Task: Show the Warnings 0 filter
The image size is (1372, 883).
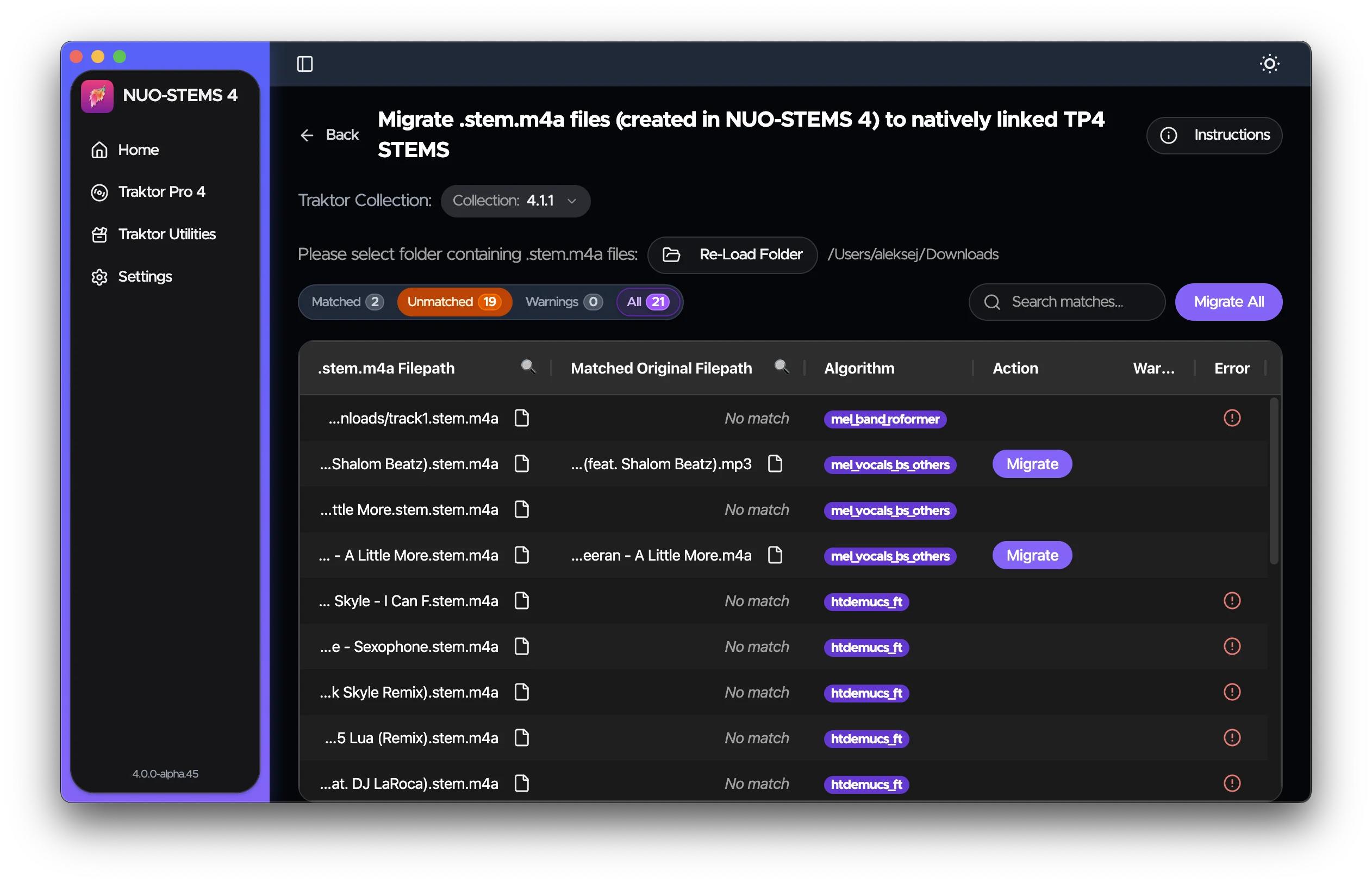Action: click(563, 302)
